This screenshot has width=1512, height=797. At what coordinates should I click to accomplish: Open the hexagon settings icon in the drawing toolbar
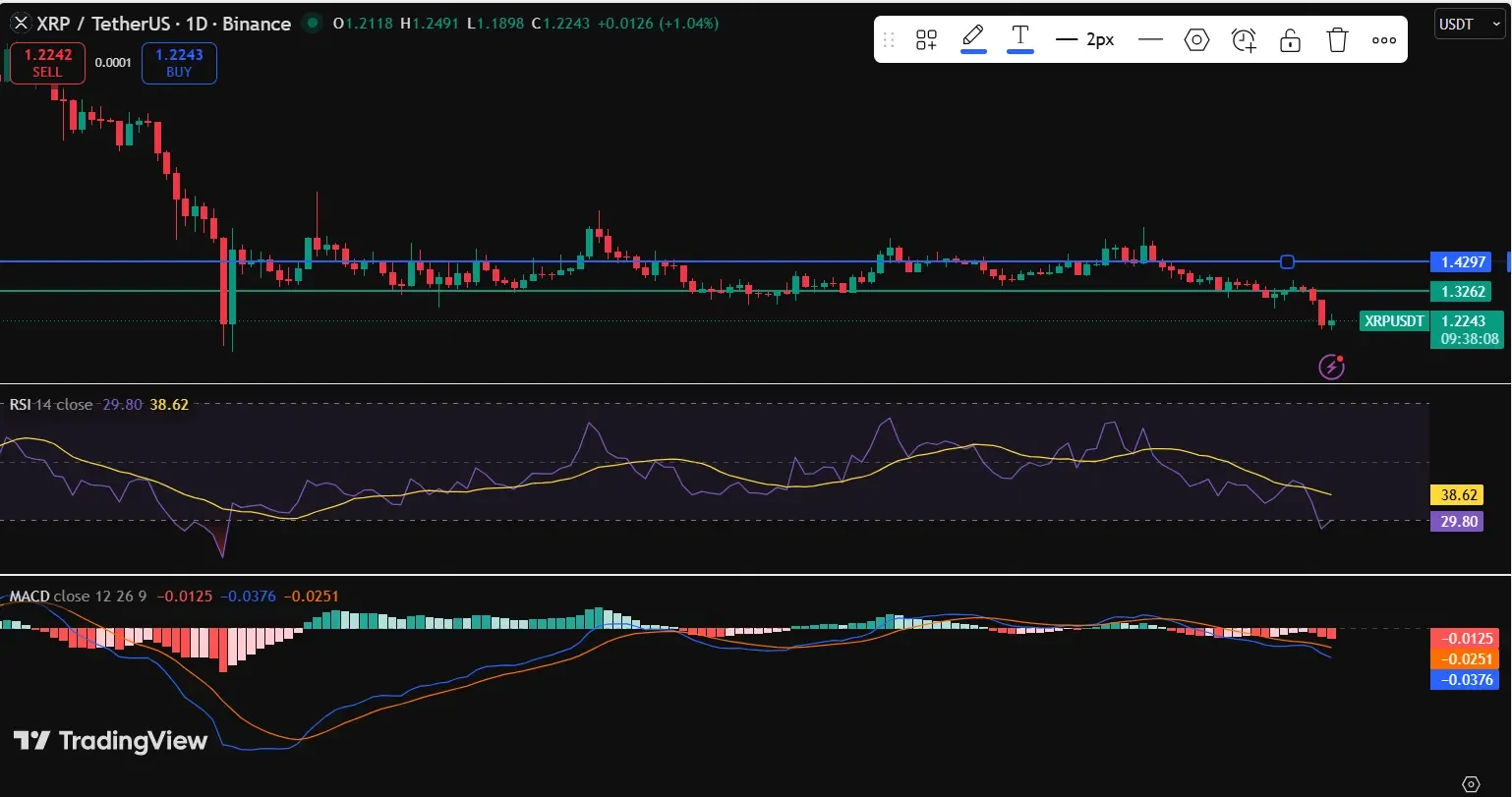(x=1196, y=39)
